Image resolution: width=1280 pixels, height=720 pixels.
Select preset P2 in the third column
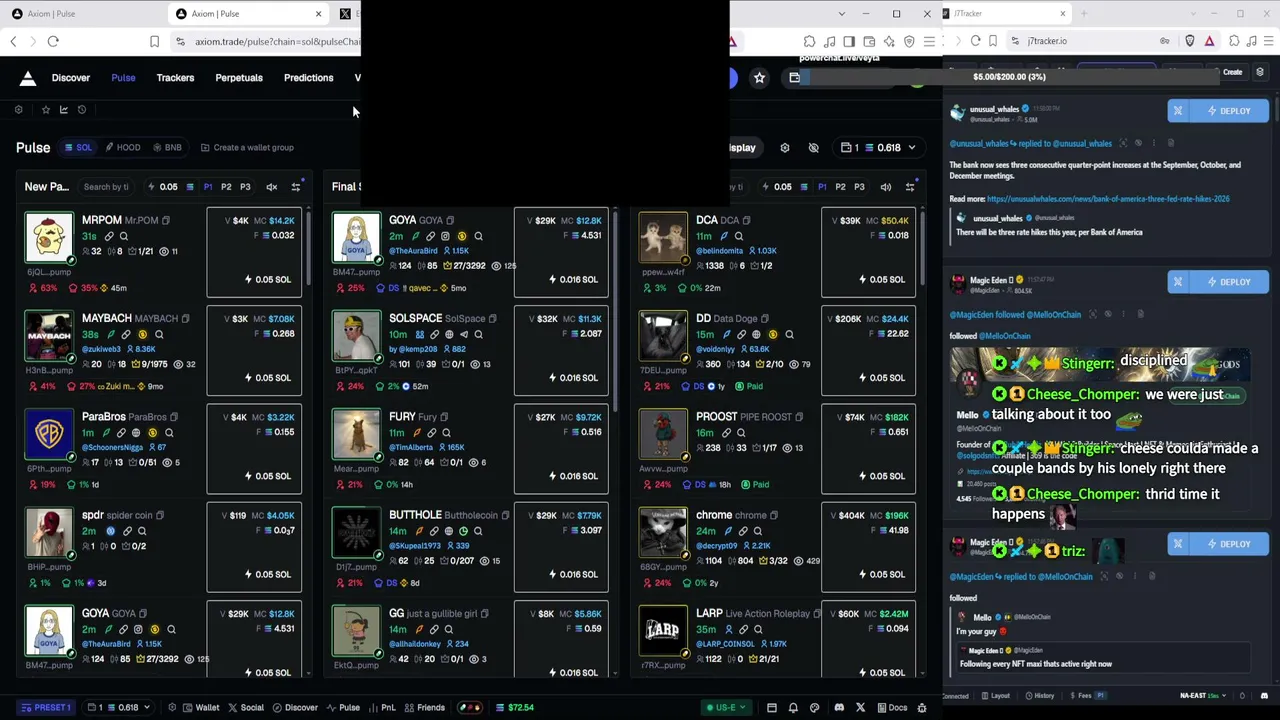tap(841, 187)
